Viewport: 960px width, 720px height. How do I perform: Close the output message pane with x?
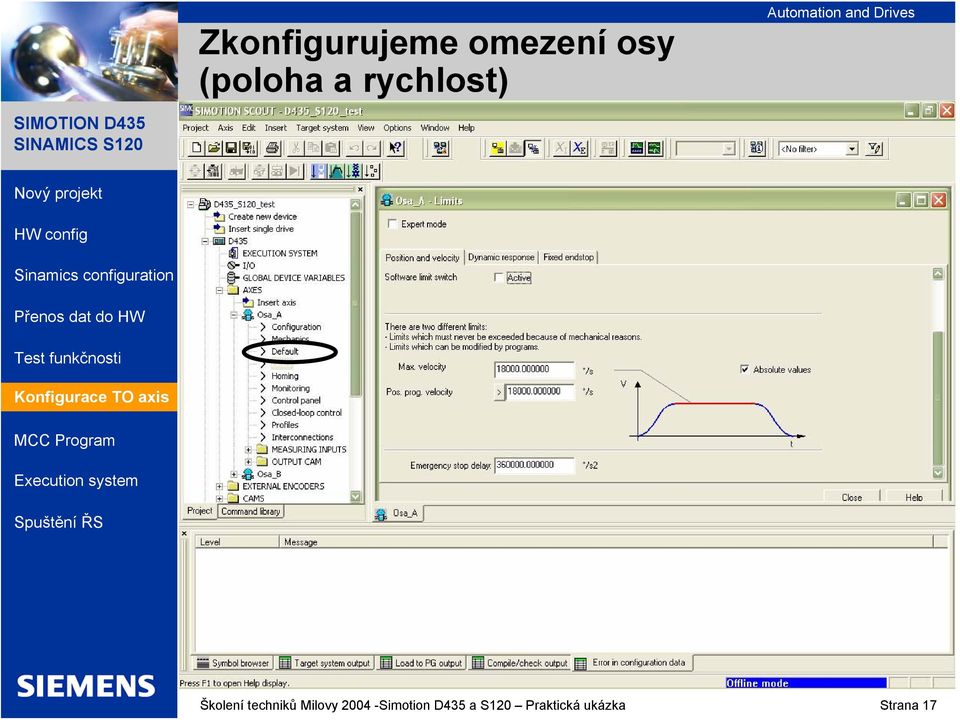tap(184, 533)
